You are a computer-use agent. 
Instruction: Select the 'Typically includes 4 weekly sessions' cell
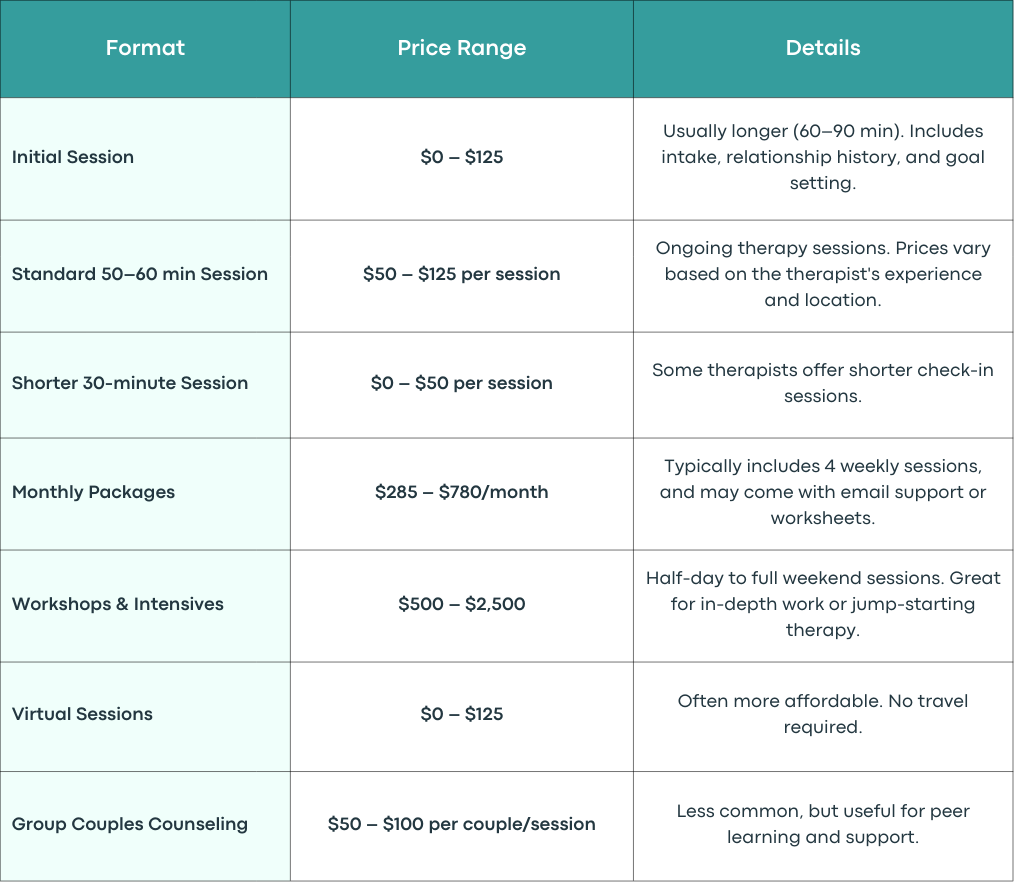tap(823, 492)
